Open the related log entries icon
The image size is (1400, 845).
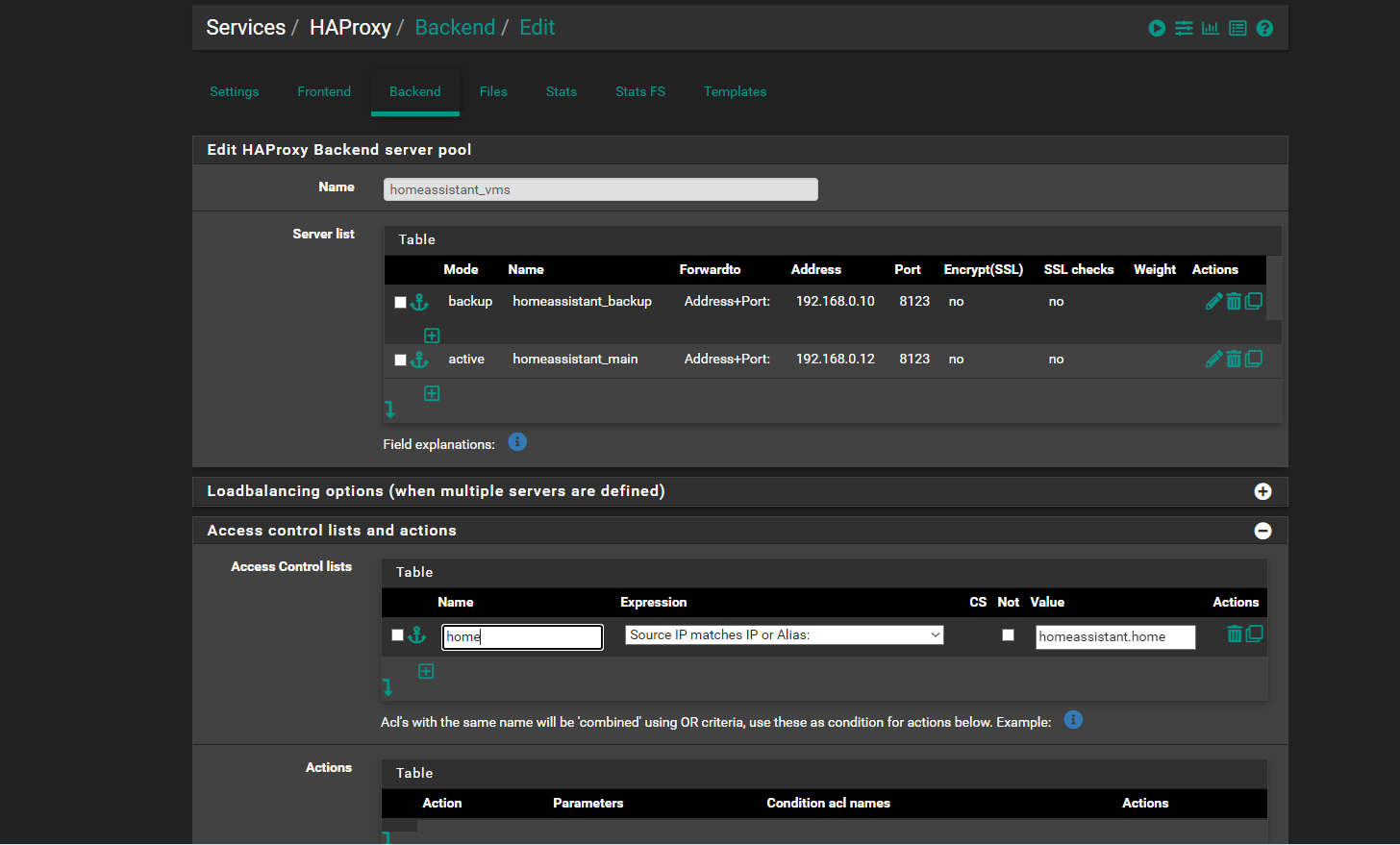(1237, 29)
